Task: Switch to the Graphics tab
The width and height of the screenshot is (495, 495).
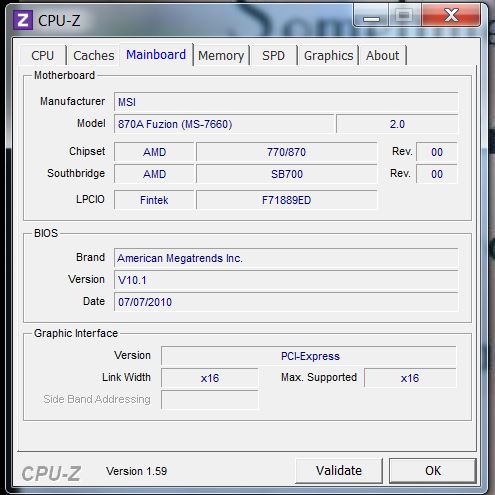Action: tap(328, 55)
